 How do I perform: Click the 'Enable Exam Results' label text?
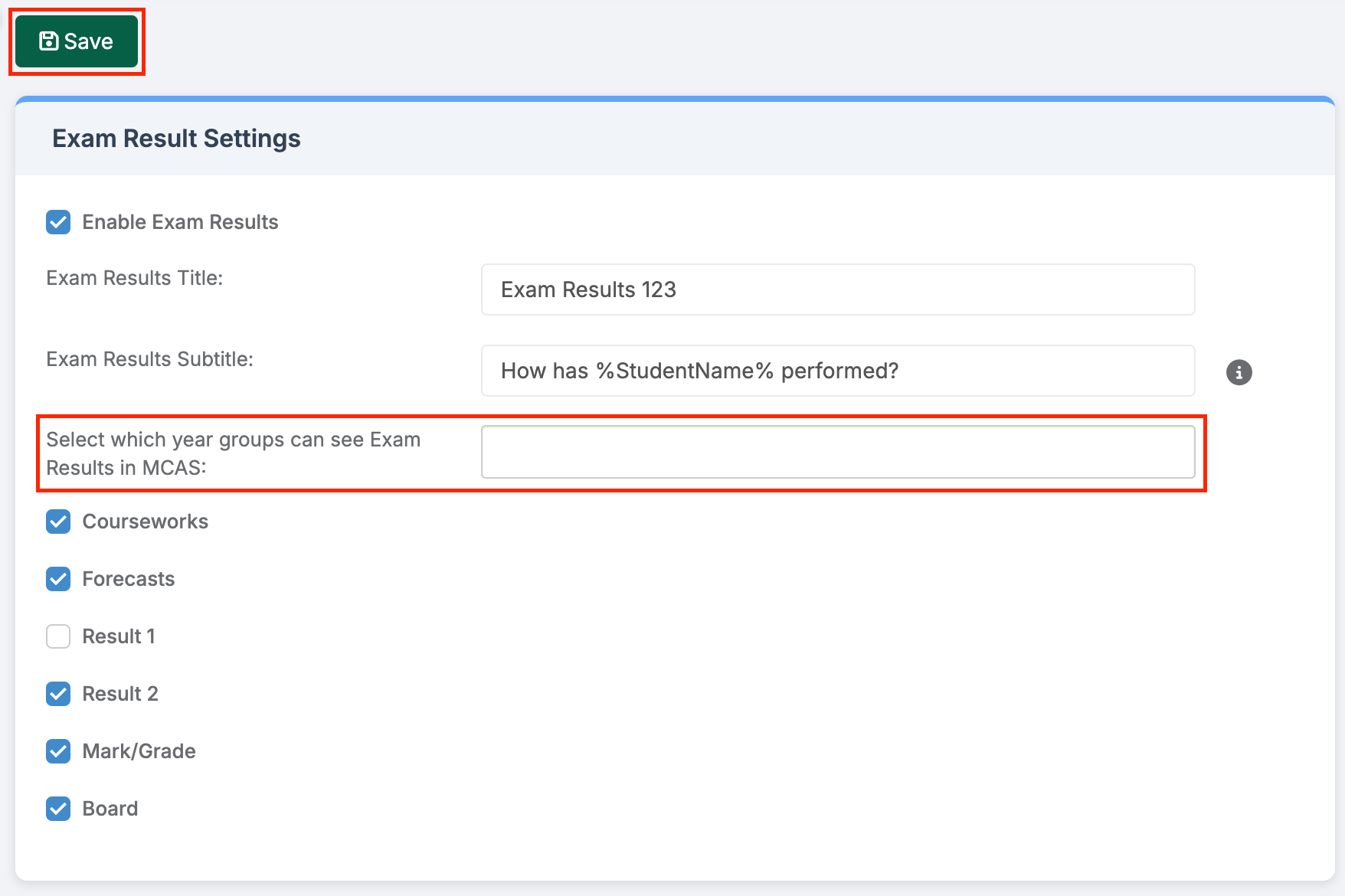pyautogui.click(x=180, y=222)
